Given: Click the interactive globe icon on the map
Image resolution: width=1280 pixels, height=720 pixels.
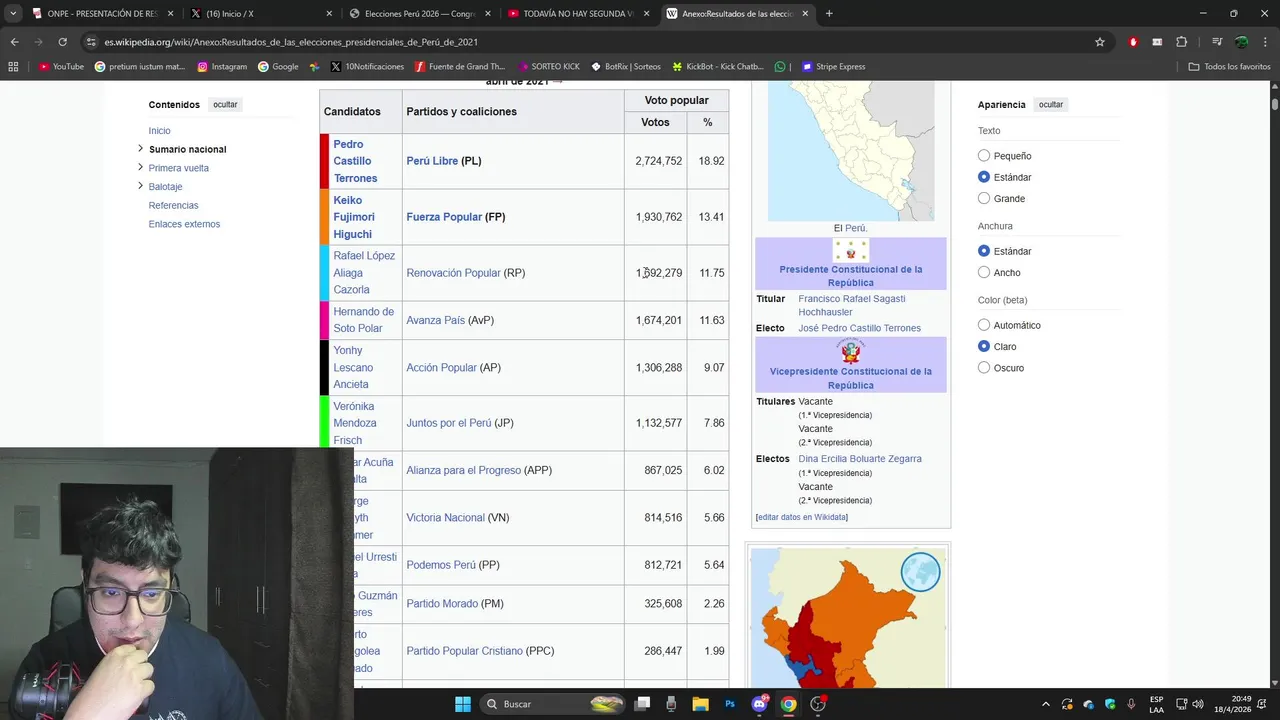Looking at the screenshot, I should [920, 572].
